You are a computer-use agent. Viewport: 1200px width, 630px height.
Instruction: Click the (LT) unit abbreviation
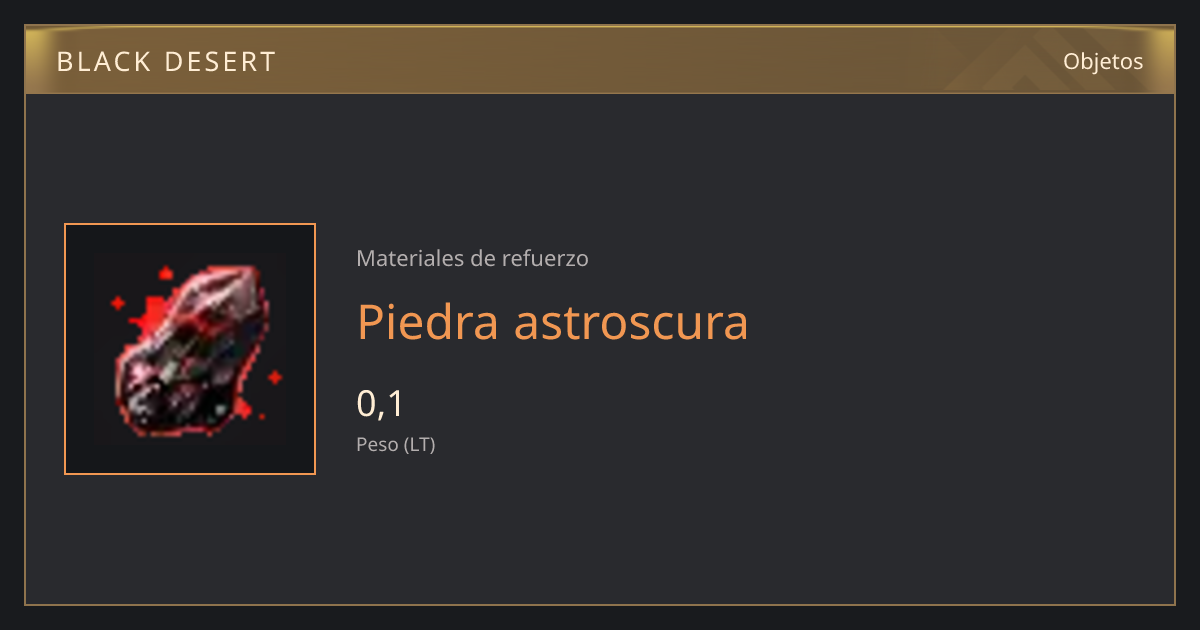419,445
